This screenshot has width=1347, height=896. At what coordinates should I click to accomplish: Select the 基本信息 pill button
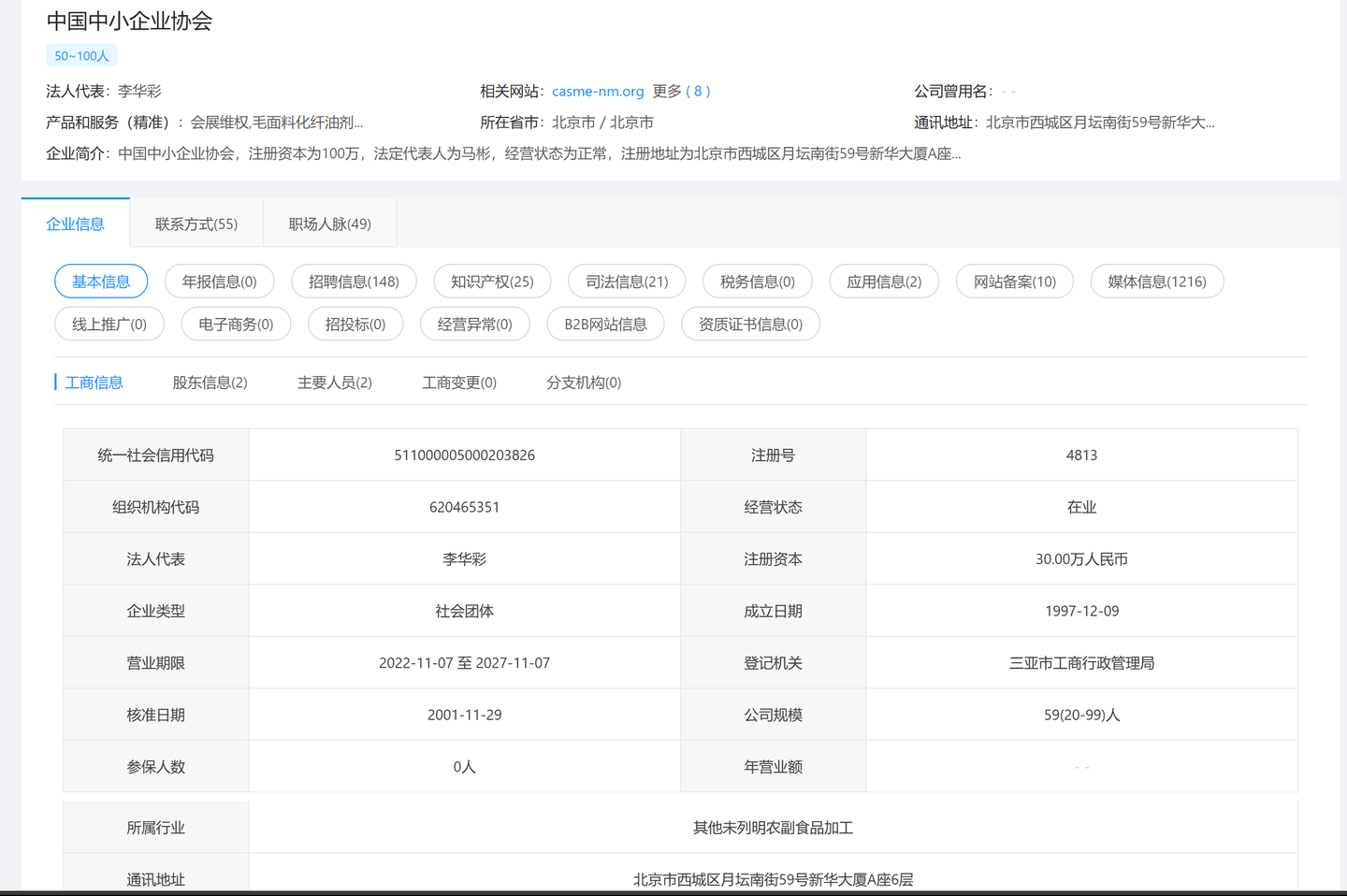click(x=101, y=282)
